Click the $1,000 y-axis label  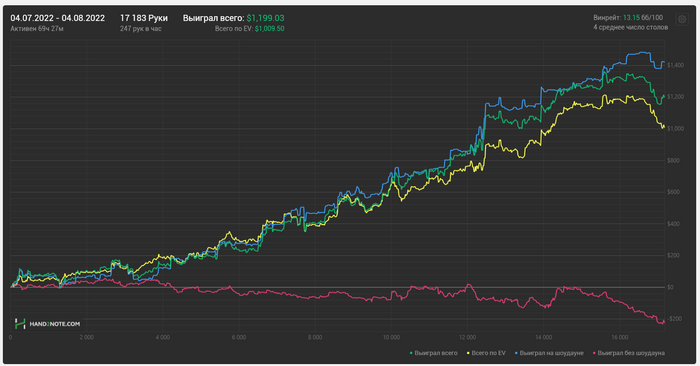(x=675, y=129)
